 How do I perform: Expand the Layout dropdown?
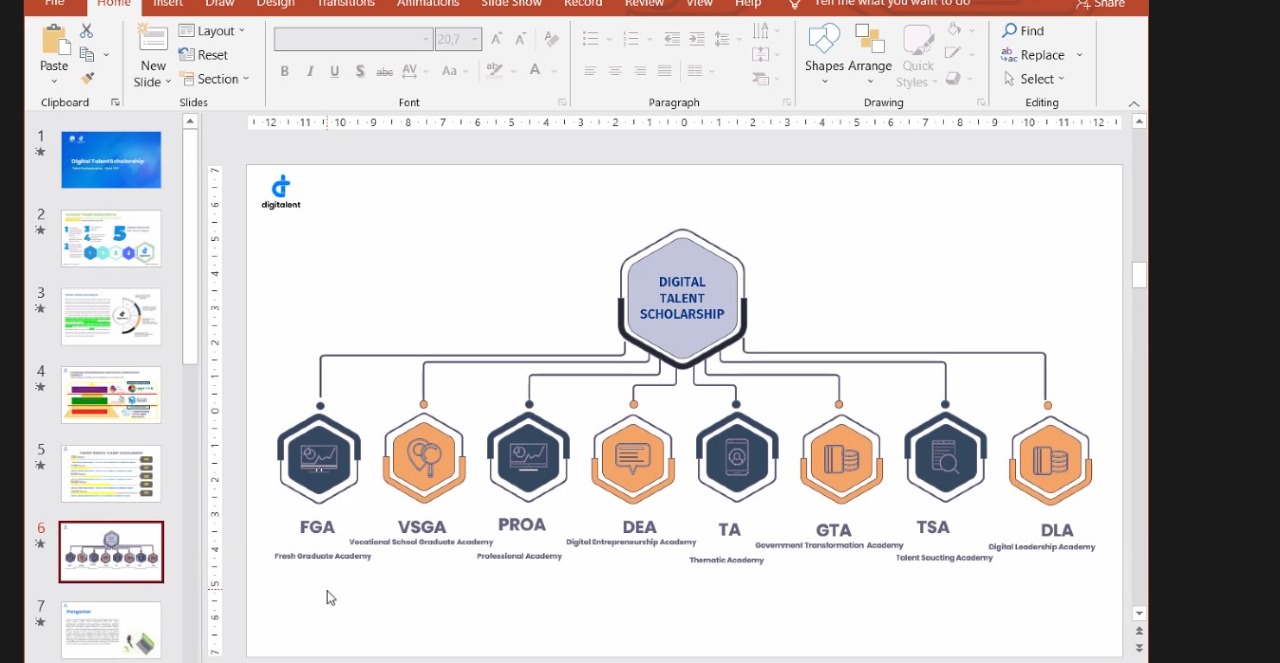[213, 31]
